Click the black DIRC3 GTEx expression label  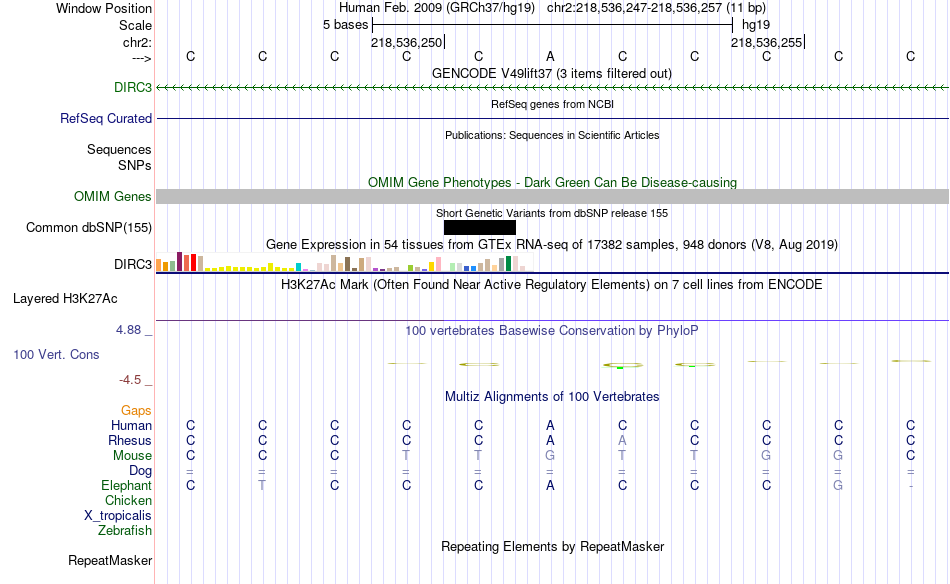pos(133,264)
